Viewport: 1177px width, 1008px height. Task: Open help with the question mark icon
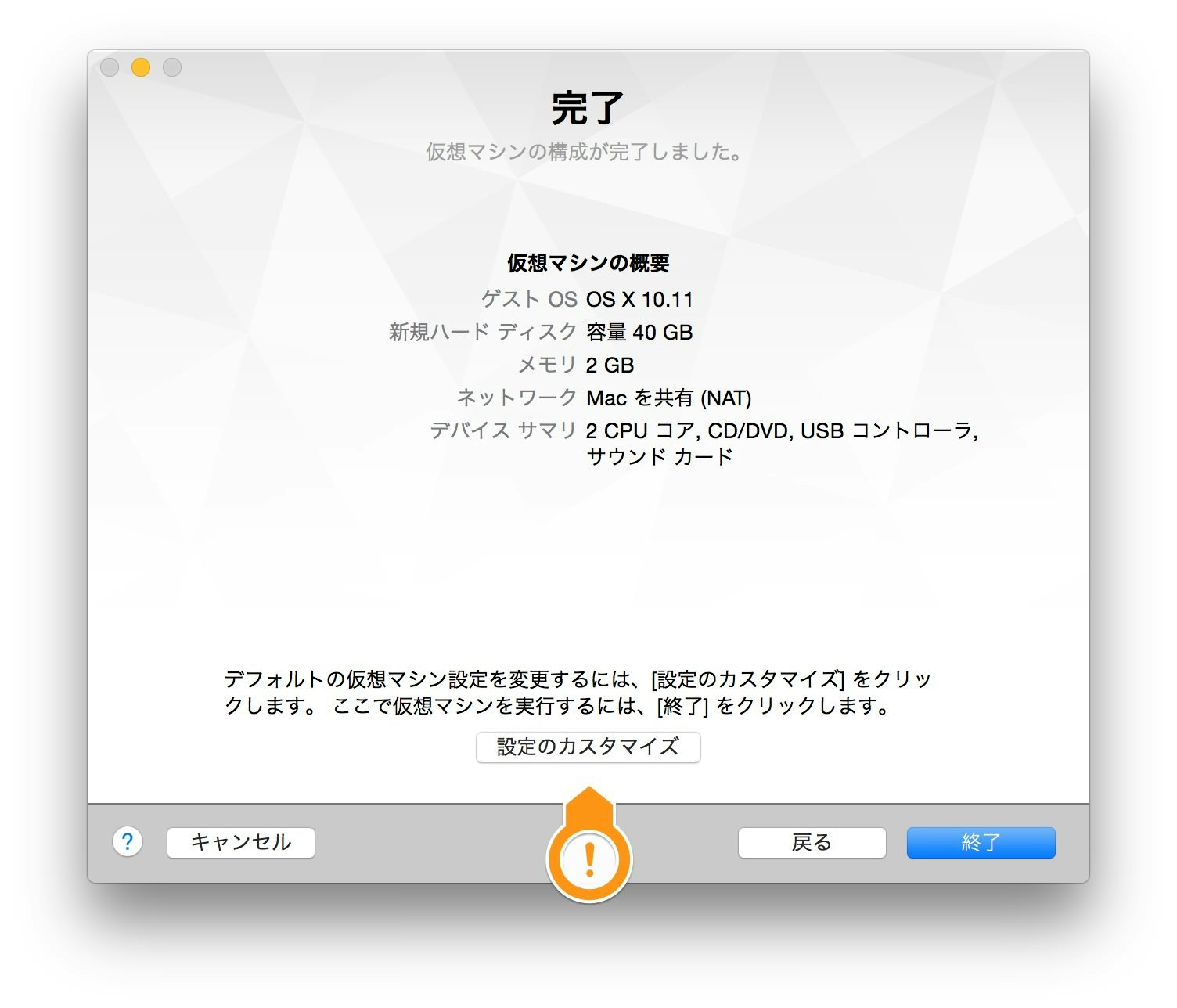point(128,842)
